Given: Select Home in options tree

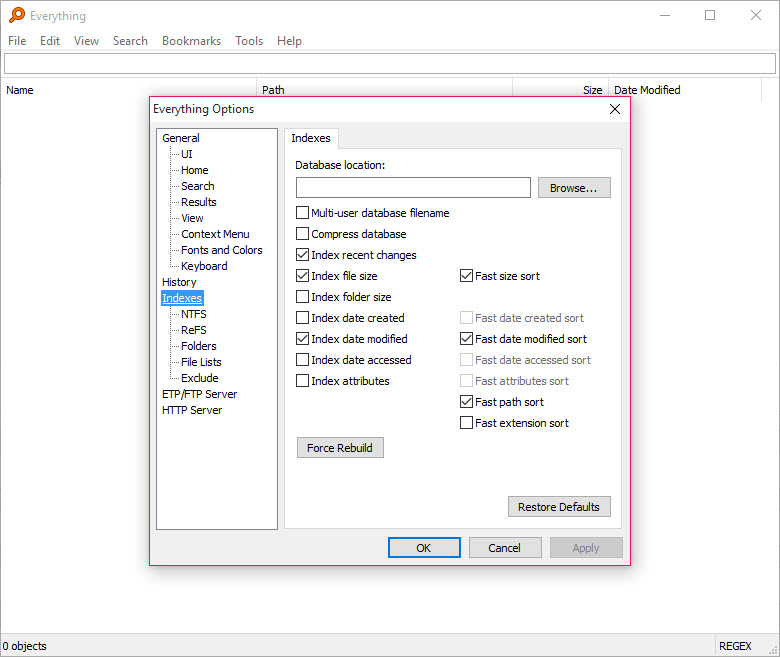Looking at the screenshot, I should 195,170.
